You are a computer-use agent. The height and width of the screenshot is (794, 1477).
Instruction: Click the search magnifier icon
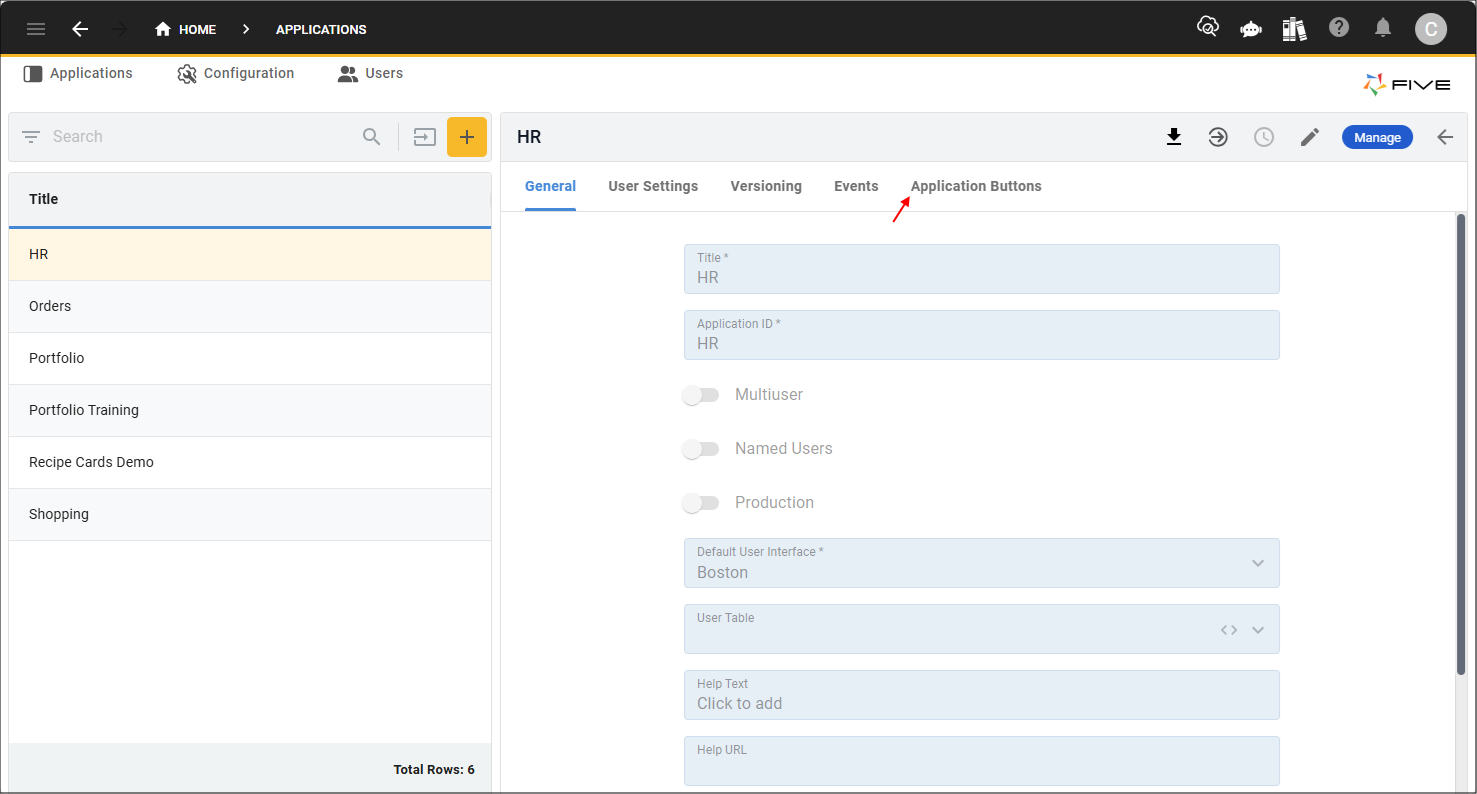tap(372, 137)
